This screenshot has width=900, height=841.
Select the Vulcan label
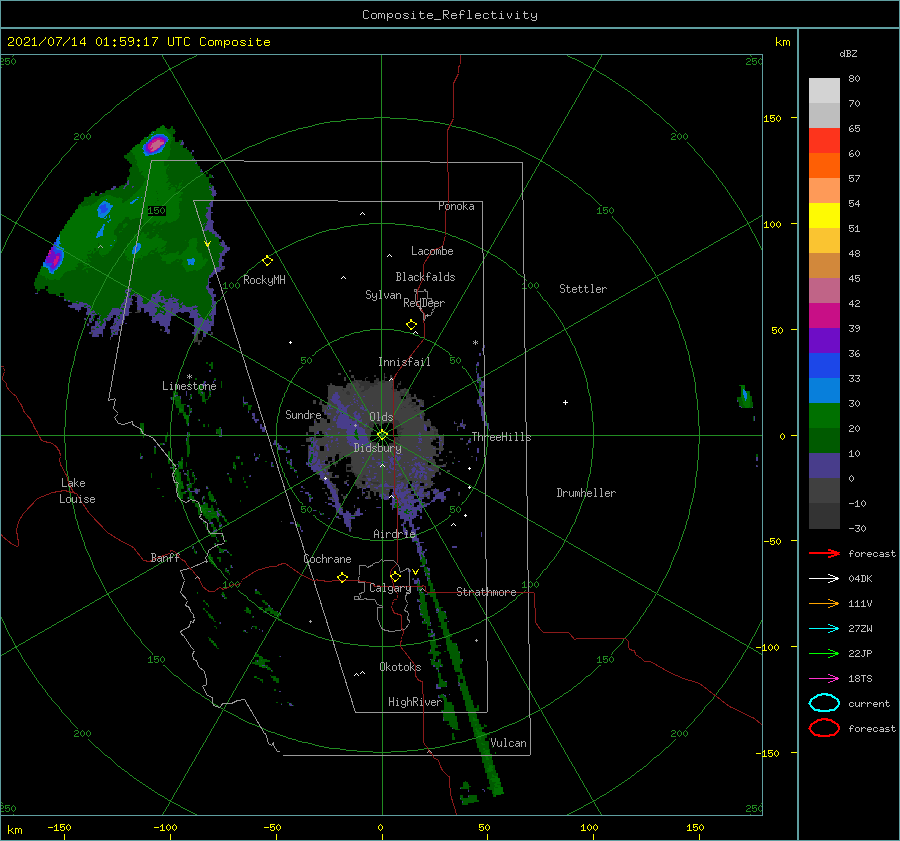[509, 743]
